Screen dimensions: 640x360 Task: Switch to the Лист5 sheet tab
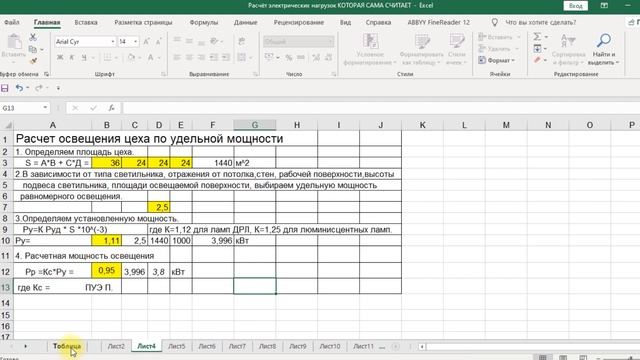click(177, 346)
